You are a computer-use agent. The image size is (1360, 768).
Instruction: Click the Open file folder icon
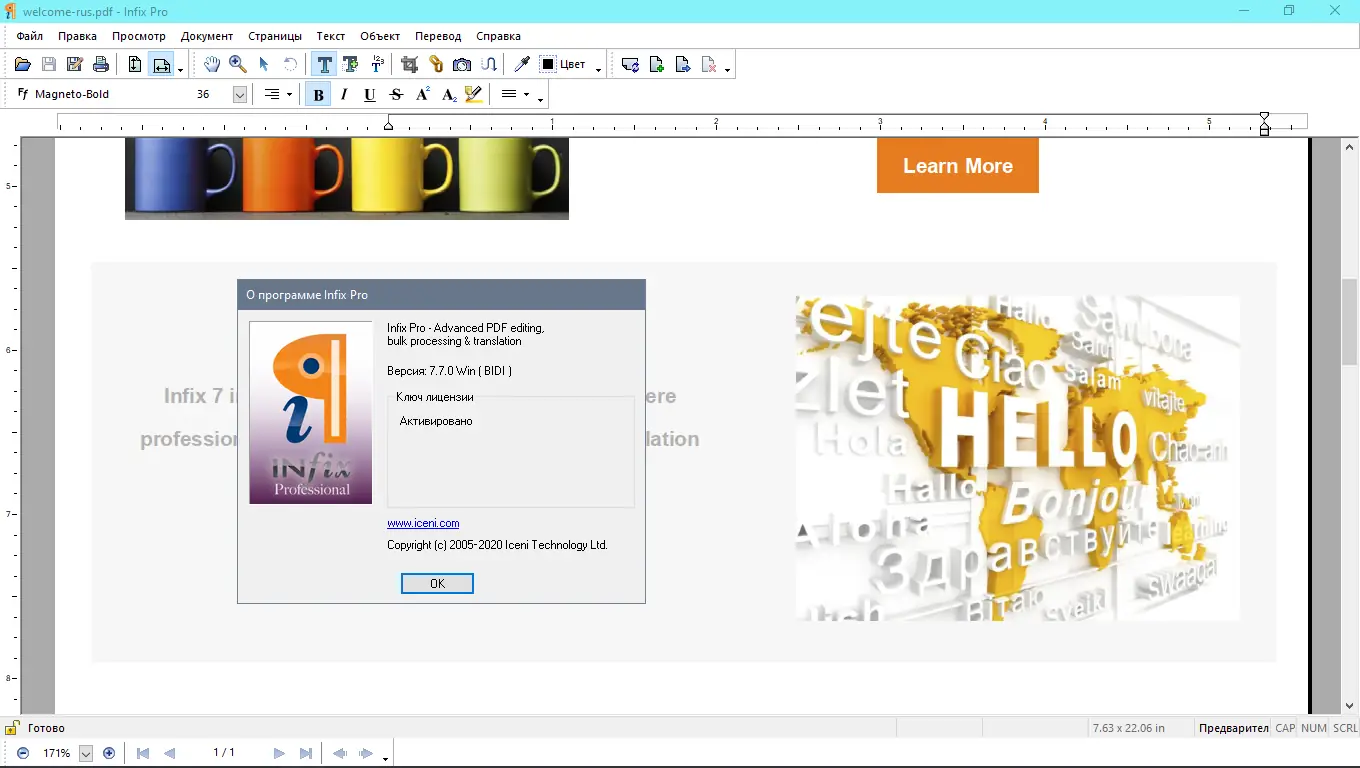pyautogui.click(x=23, y=65)
